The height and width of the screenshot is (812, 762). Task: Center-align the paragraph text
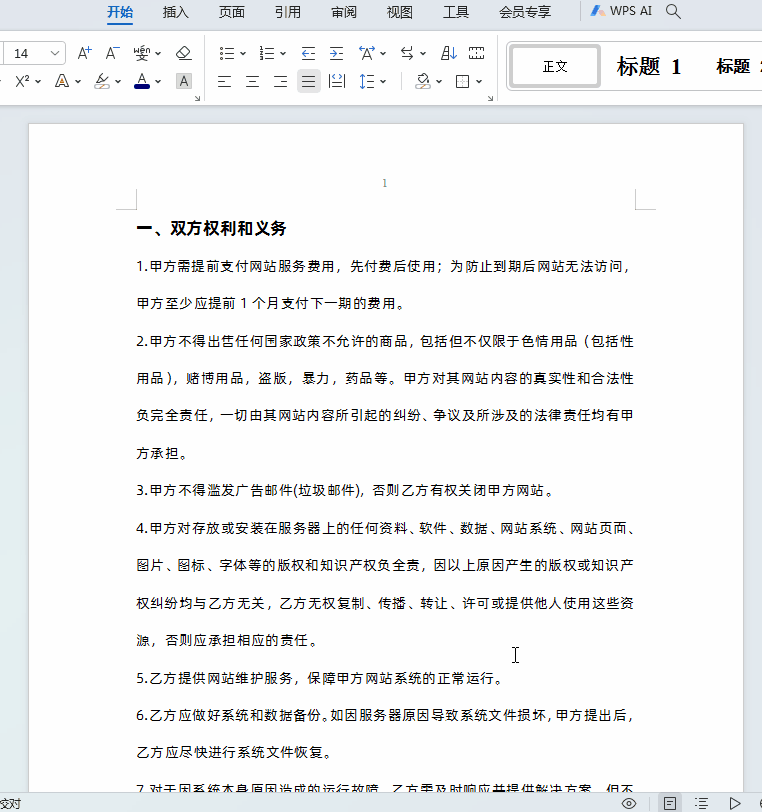point(252,81)
